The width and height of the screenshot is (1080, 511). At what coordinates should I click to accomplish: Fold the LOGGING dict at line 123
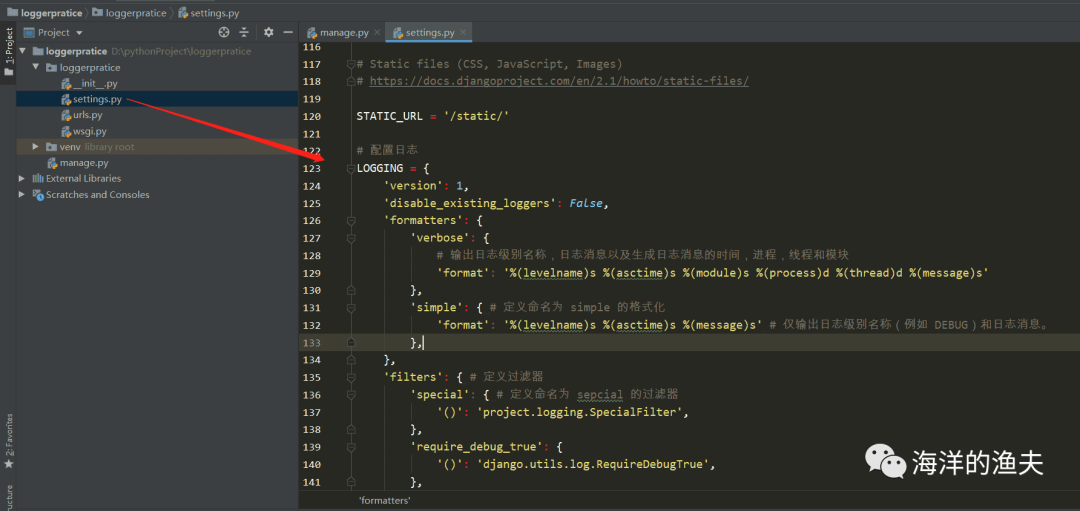point(351,169)
